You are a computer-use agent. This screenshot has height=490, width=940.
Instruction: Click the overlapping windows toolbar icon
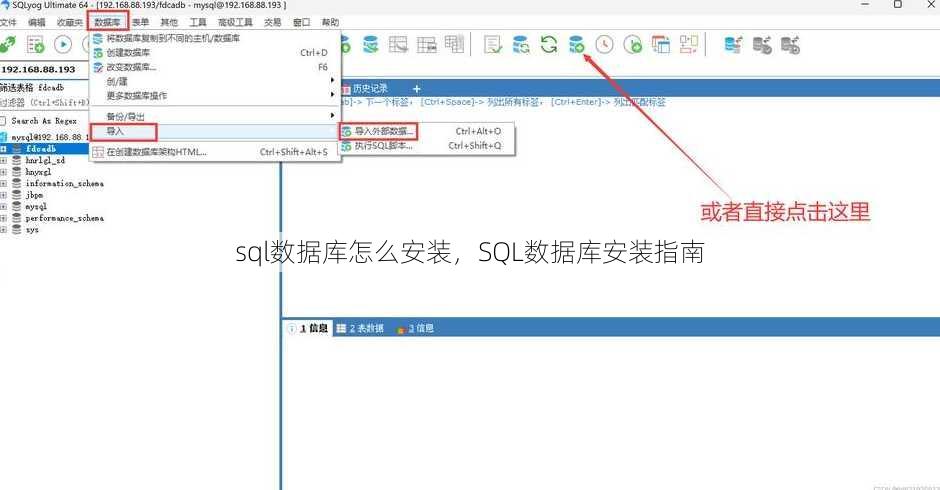661,44
